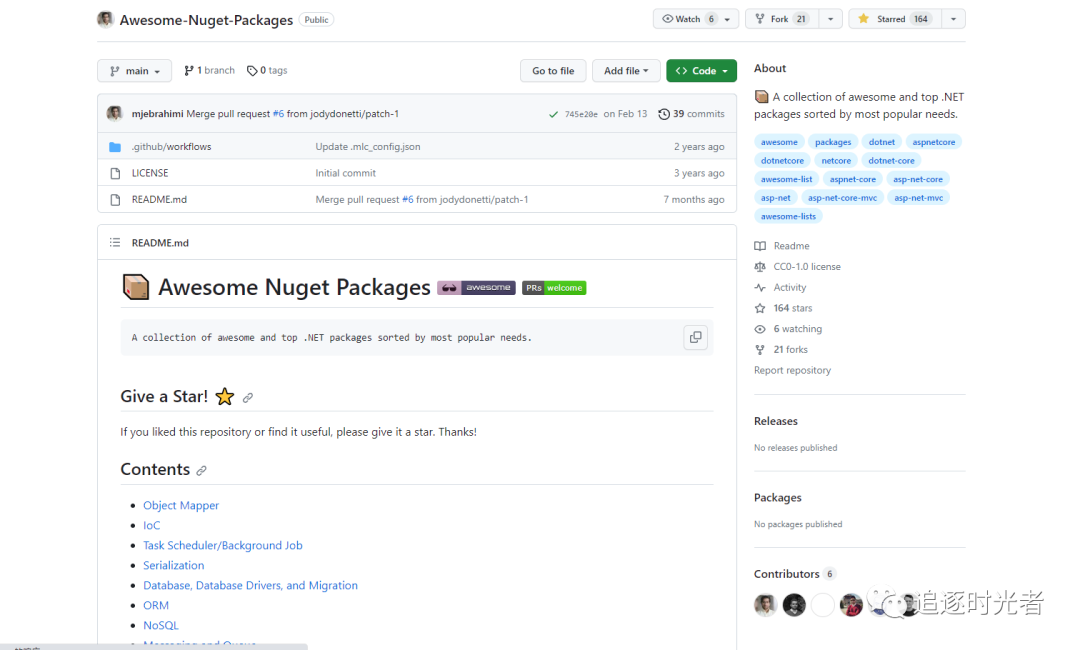The image size is (1080, 650).
Task: Open the Add file dropdown
Action: coord(626,71)
